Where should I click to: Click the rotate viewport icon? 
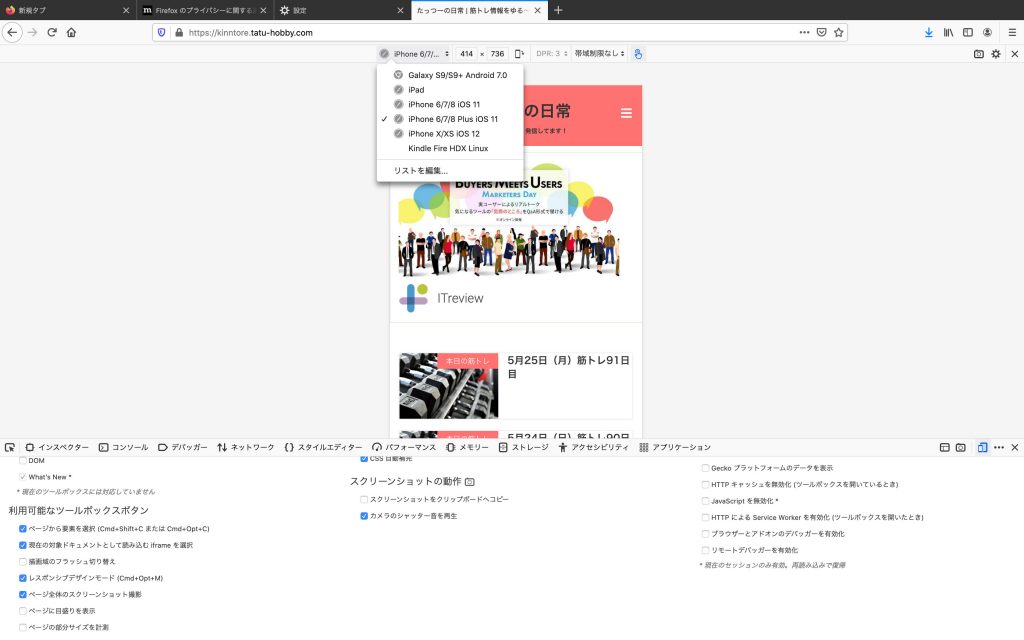(x=518, y=54)
